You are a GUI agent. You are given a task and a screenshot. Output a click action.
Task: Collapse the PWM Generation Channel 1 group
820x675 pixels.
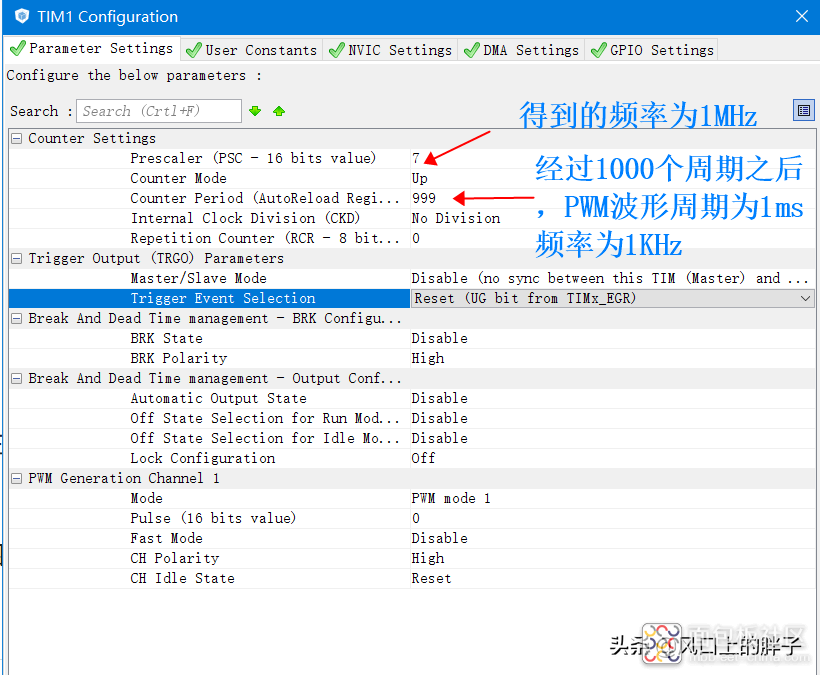pyautogui.click(x=17, y=478)
